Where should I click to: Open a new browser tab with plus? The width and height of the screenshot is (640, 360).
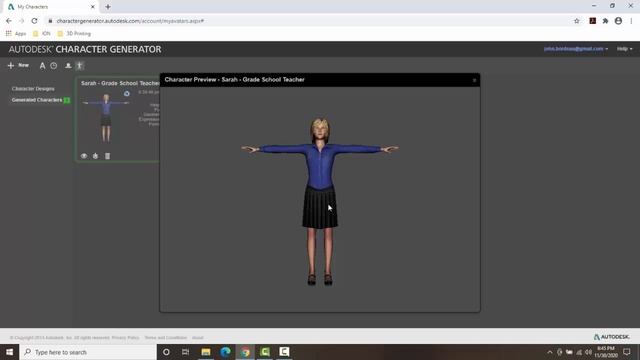tap(108, 7)
